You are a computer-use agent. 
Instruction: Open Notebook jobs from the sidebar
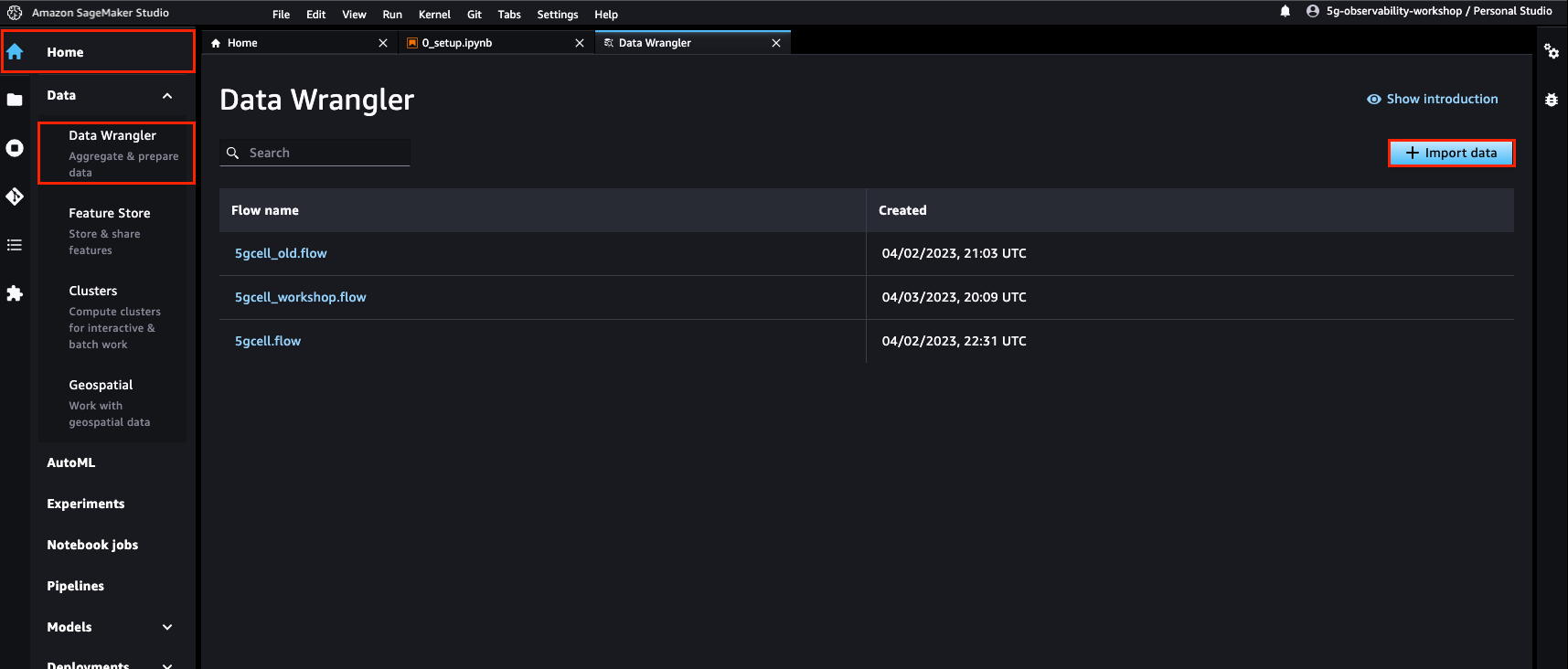pos(92,545)
